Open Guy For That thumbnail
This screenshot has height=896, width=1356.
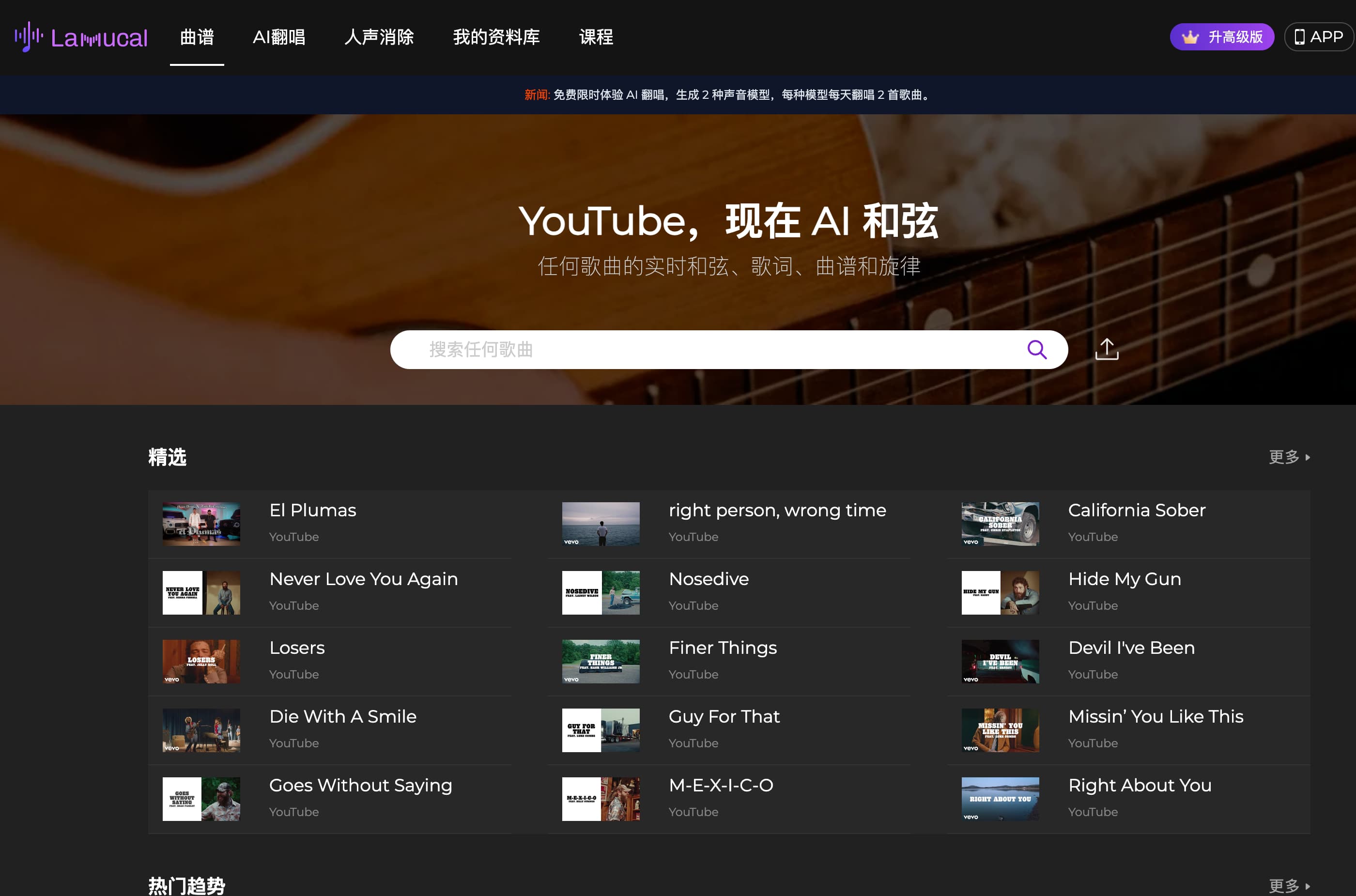coord(601,730)
